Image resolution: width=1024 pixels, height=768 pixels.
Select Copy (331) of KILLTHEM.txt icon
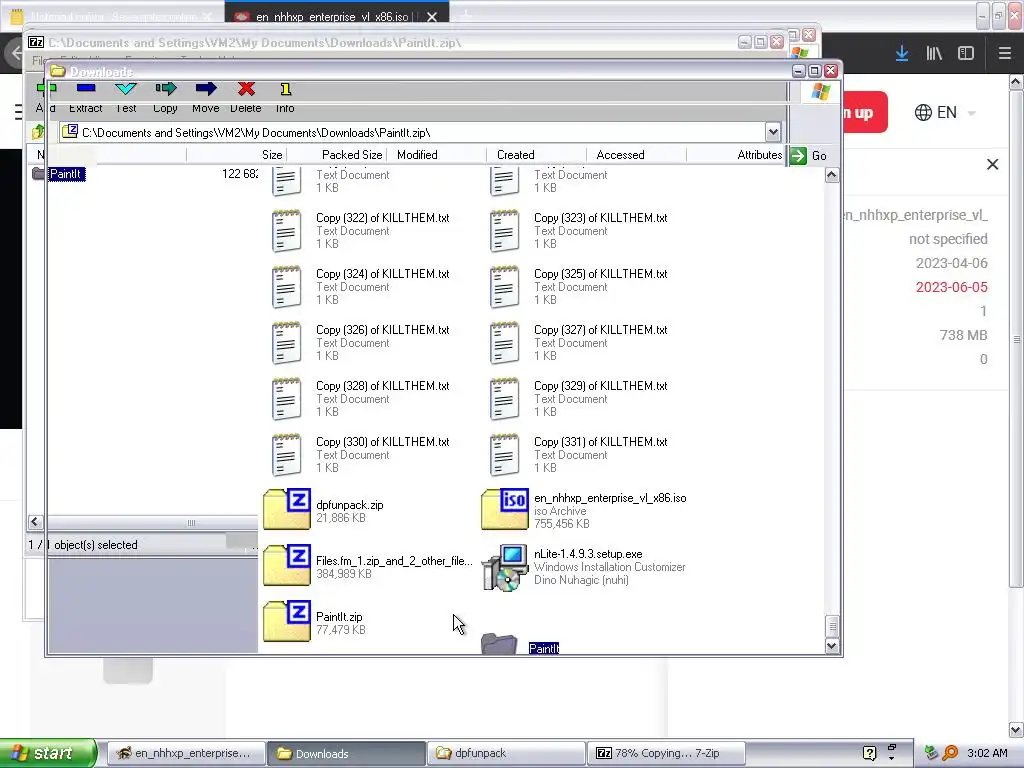[504, 455]
